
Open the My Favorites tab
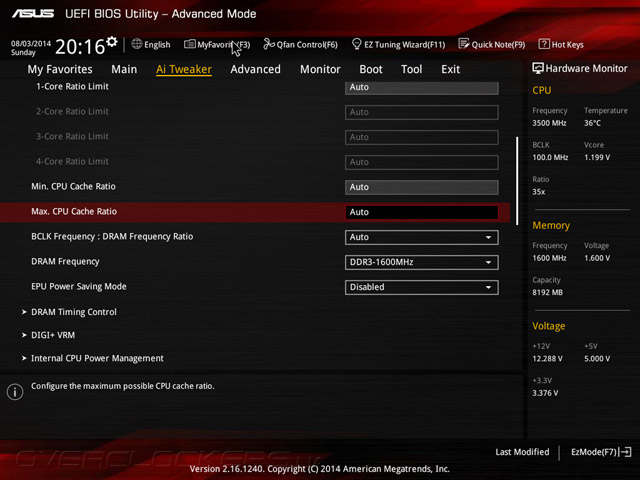tap(60, 69)
